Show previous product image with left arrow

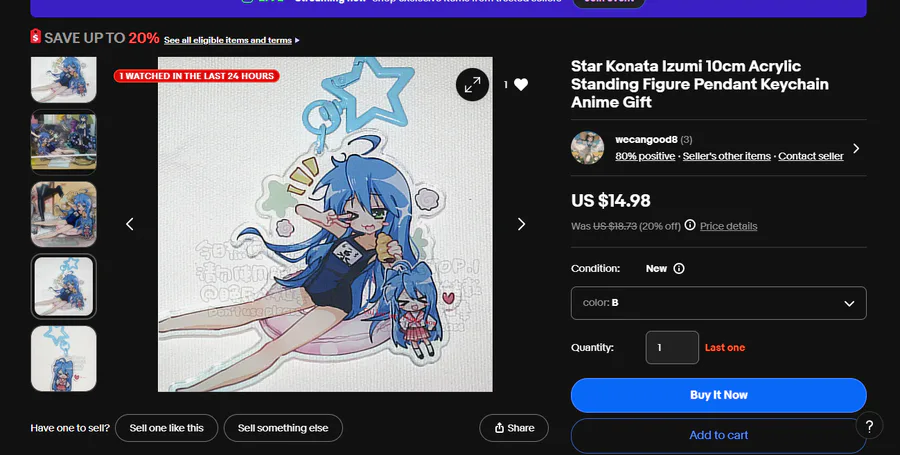130,224
